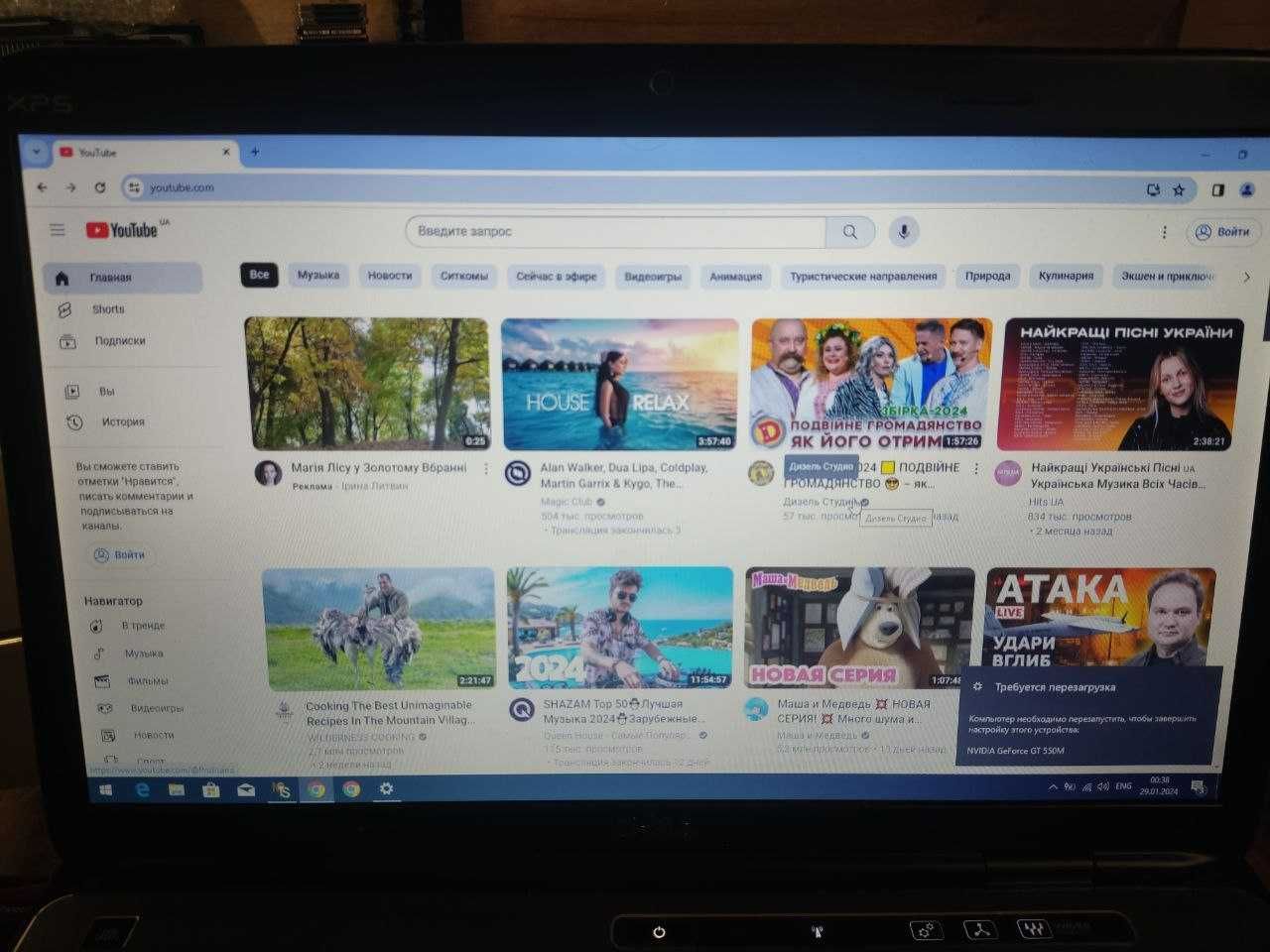Image resolution: width=1270 pixels, height=952 pixels.
Task: Open the 'Атака' live video thumbnail
Action: tap(1100, 617)
